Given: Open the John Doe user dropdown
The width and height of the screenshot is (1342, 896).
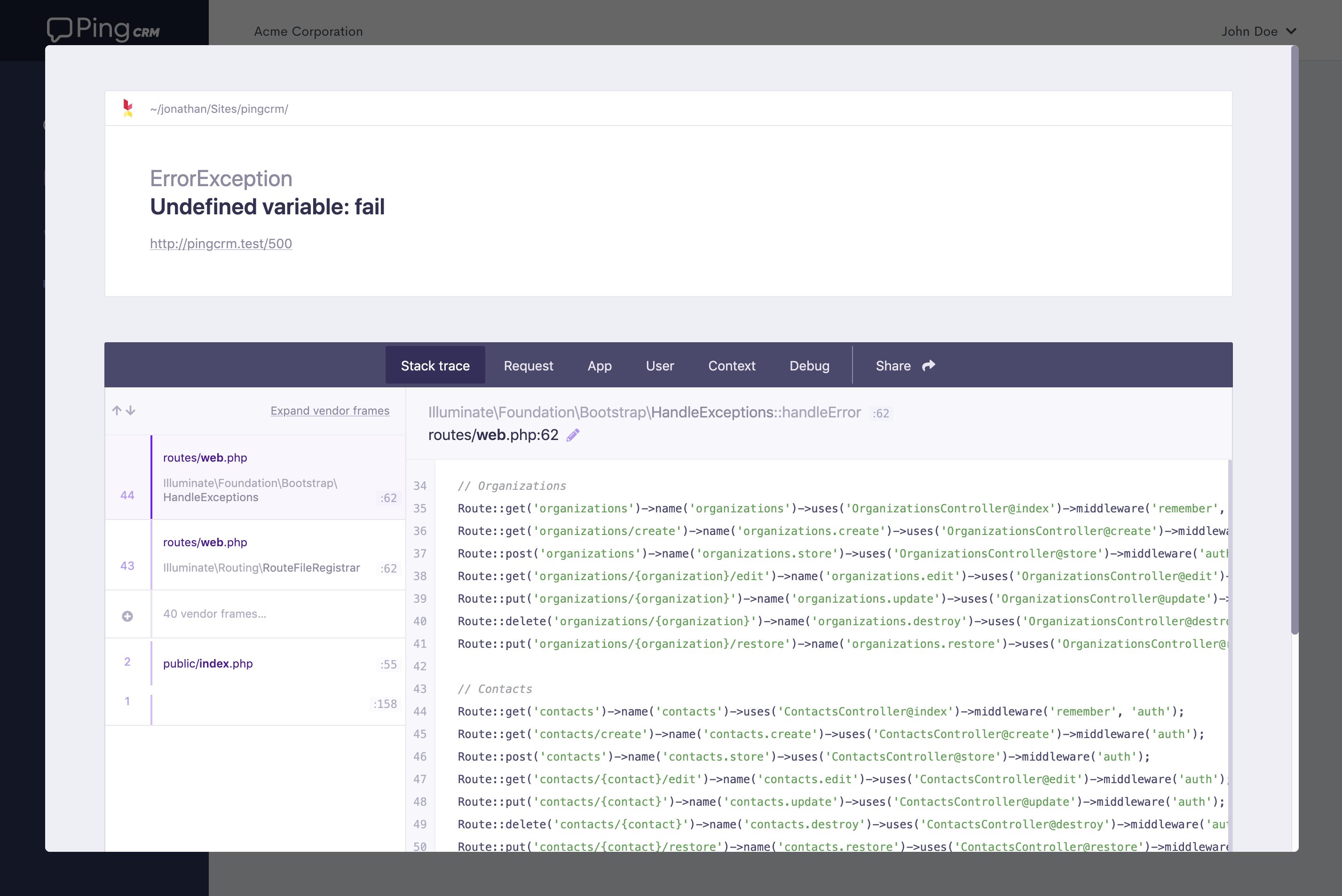Looking at the screenshot, I should click(1259, 31).
